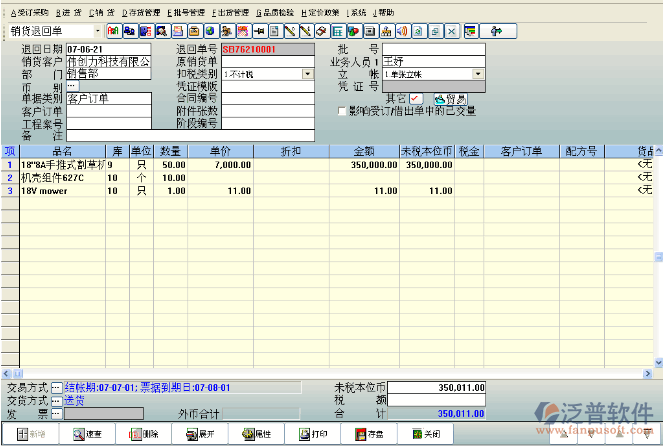Click the 打印 print button
Image resolution: width=664 pixels, height=446 pixels.
(312, 434)
